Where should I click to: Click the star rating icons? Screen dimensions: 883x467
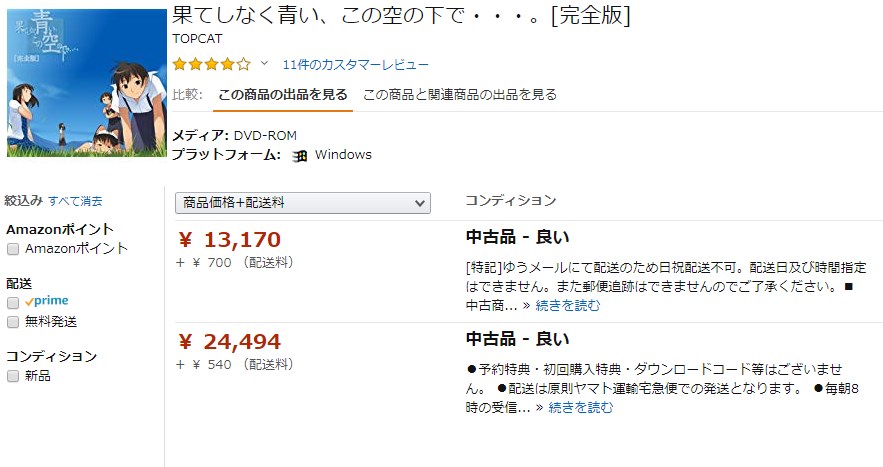click(x=211, y=64)
